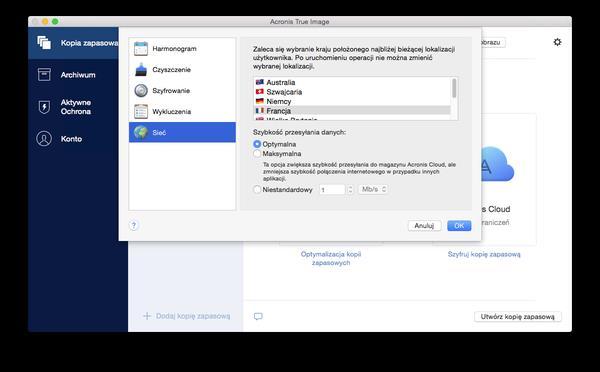Open Szyfruj kopię zapasową link
Image resolution: width=600 pixels, height=372 pixels.
coord(484,254)
